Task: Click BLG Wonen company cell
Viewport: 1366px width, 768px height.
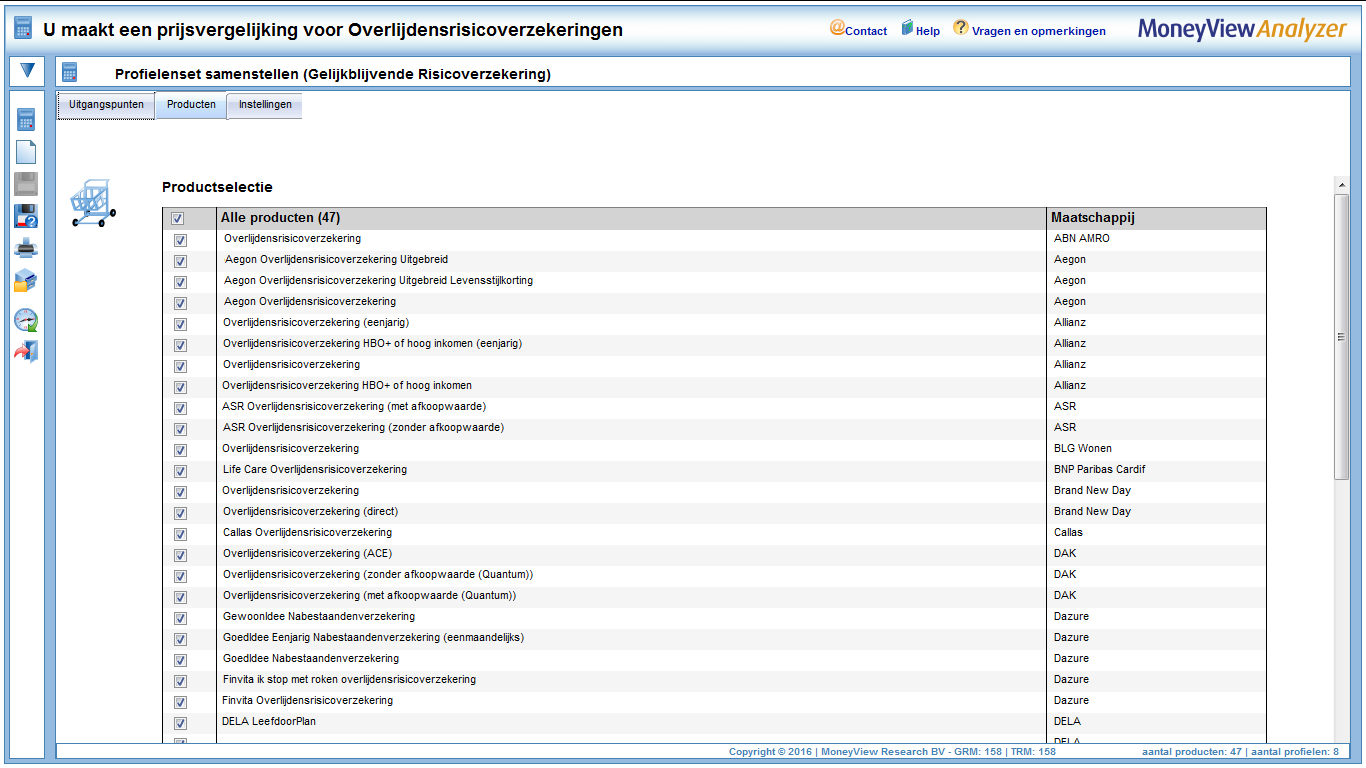Action: pos(1083,448)
